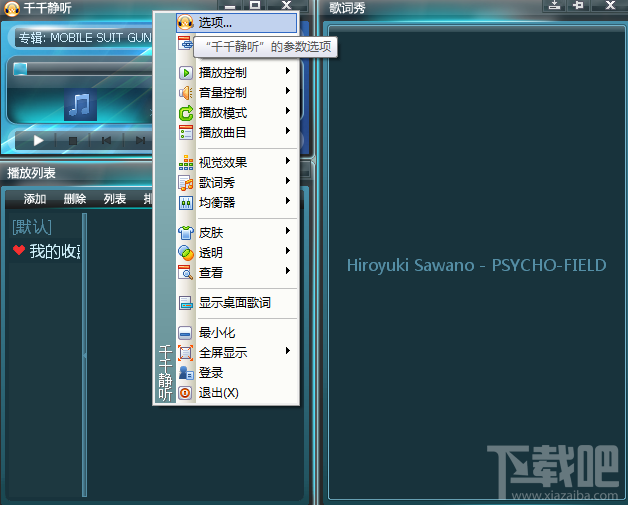Open the 选项... menu entry
The height and width of the screenshot is (505, 628).
[x=237, y=22]
